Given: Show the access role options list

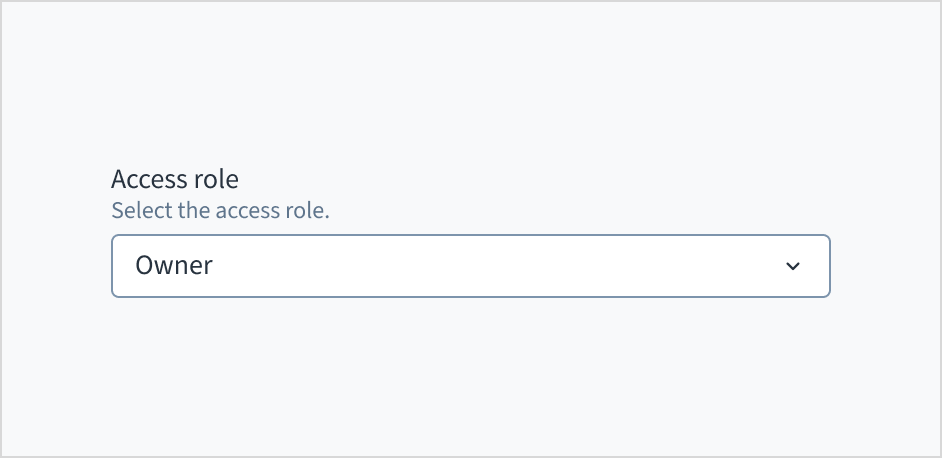Looking at the screenshot, I should tap(470, 266).
